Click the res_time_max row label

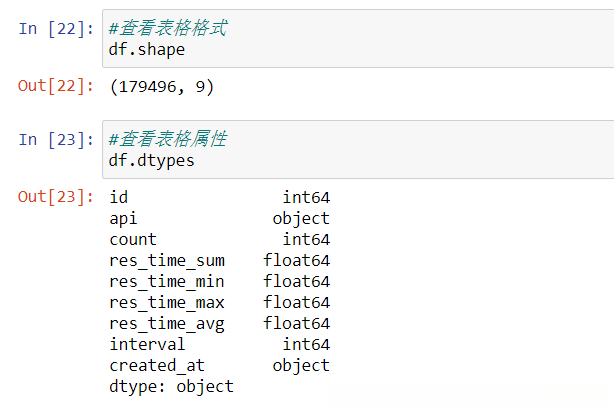167,302
